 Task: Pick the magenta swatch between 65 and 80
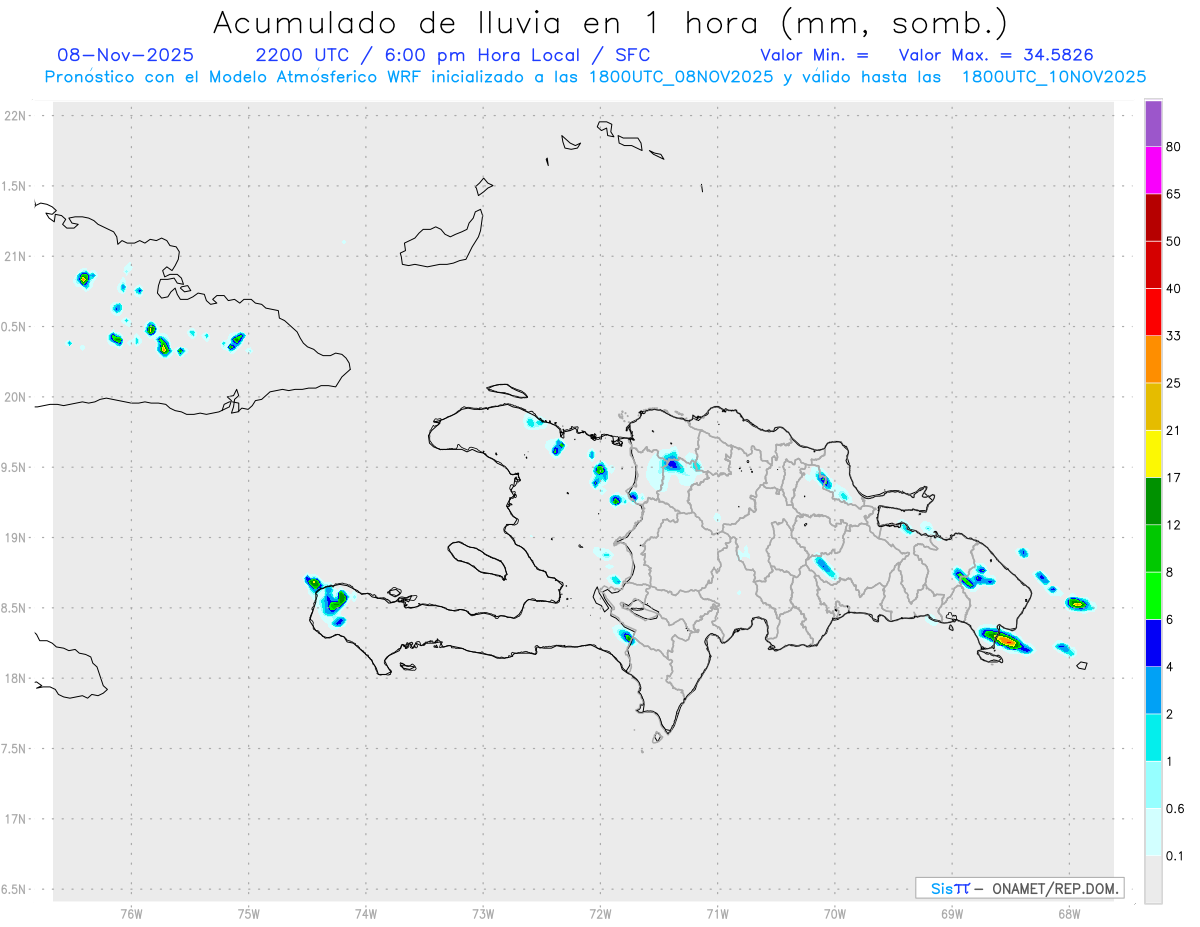coord(1153,171)
